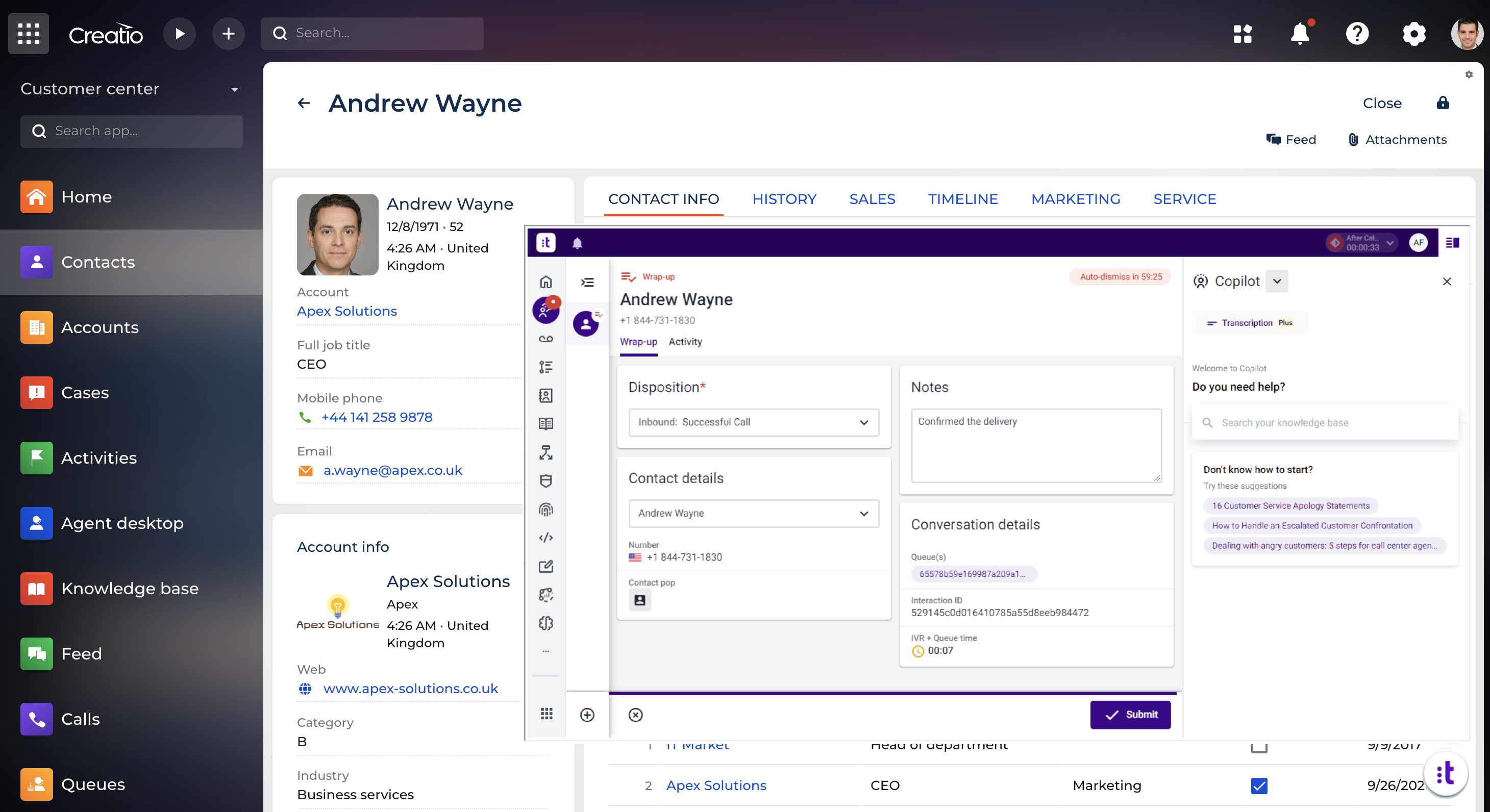1490x812 pixels.
Task: Open Attachments
Action: point(1398,139)
